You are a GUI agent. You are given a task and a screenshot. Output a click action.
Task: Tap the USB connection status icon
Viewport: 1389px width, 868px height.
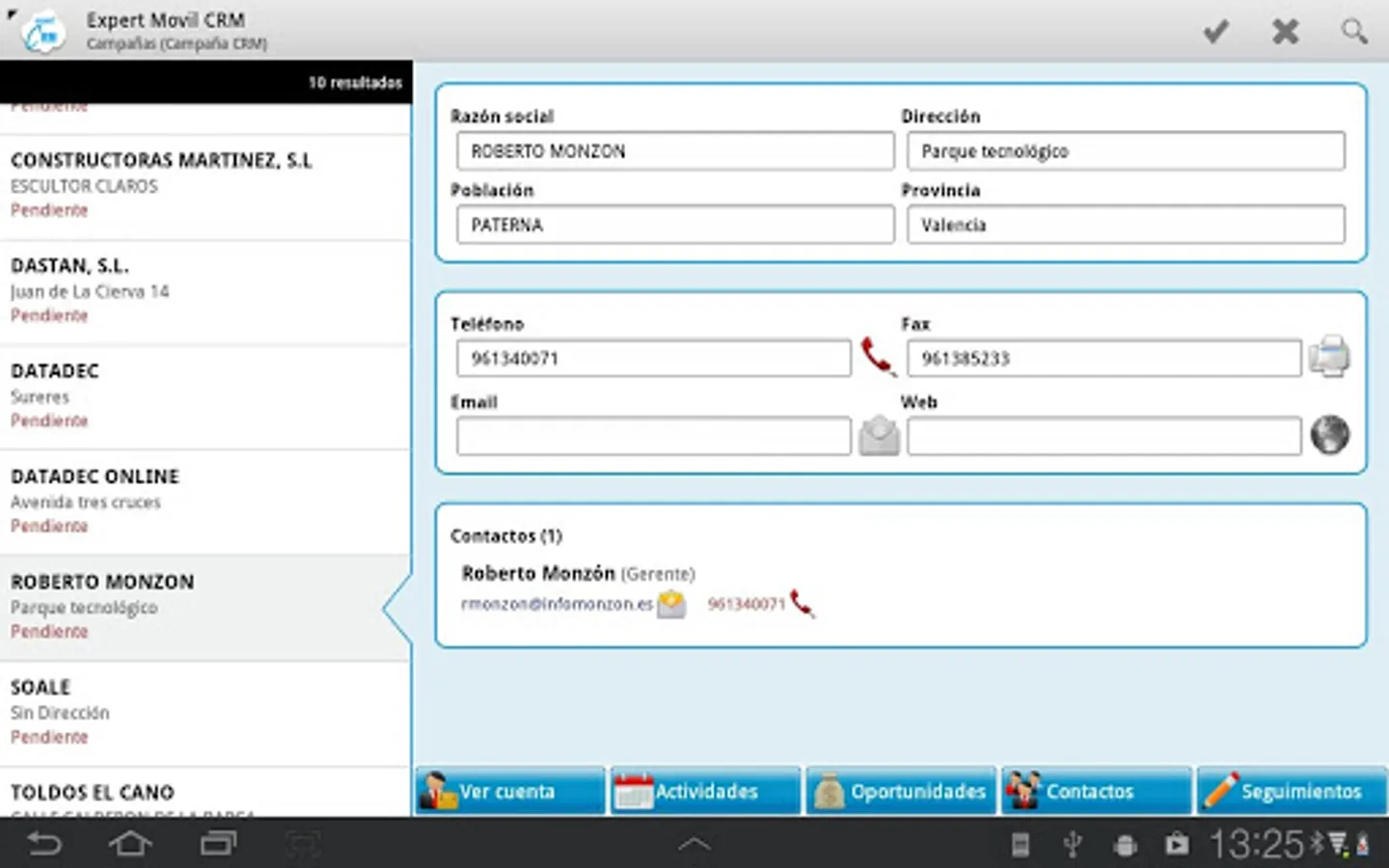tap(1072, 845)
